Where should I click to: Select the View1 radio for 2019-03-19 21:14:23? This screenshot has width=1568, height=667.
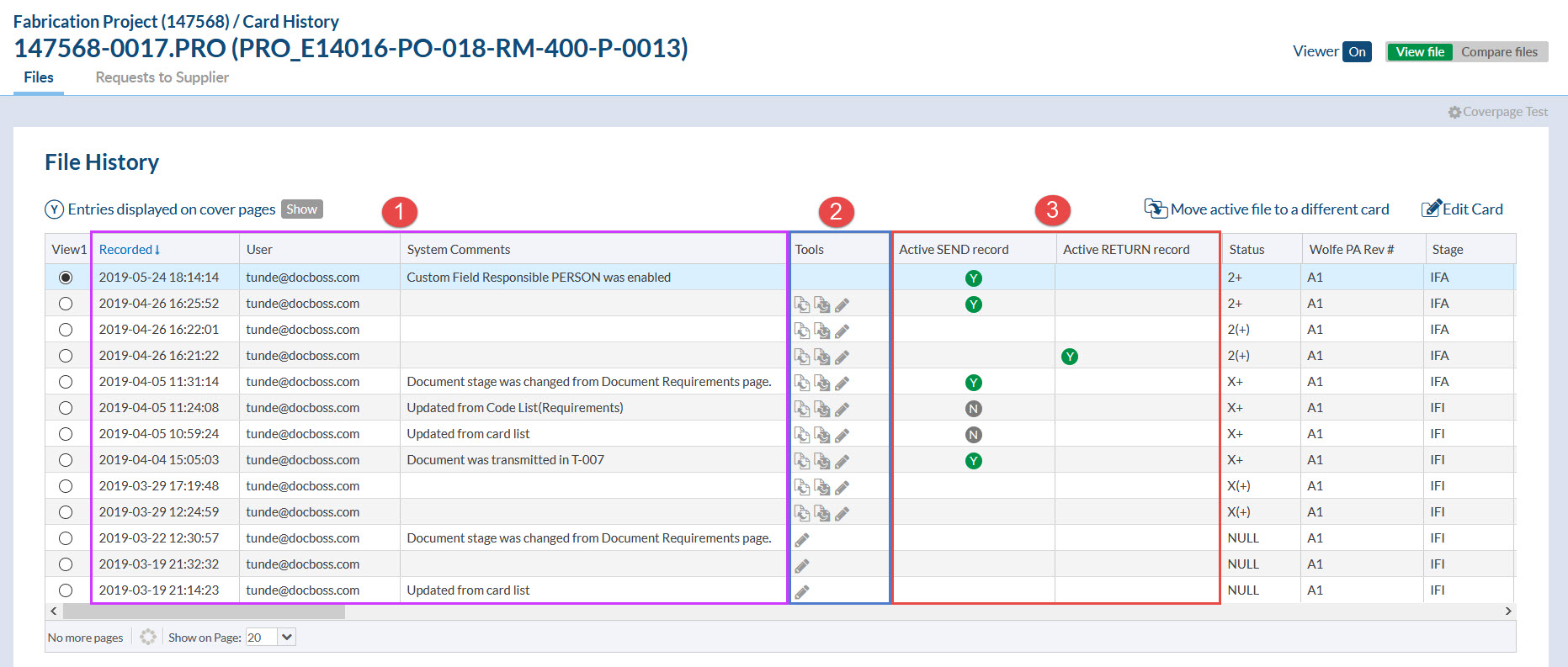(x=66, y=590)
